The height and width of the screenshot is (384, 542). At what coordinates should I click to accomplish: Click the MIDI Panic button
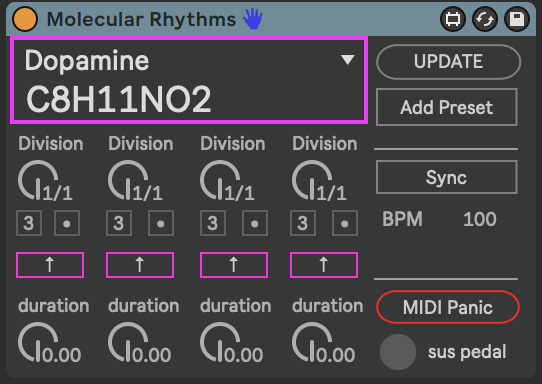[x=448, y=307]
